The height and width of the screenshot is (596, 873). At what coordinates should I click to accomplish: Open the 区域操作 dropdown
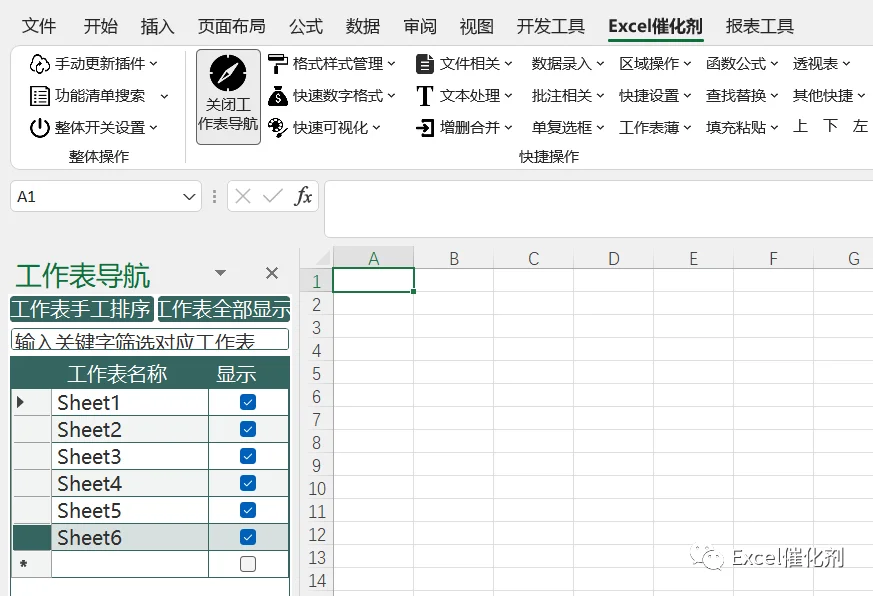point(655,64)
